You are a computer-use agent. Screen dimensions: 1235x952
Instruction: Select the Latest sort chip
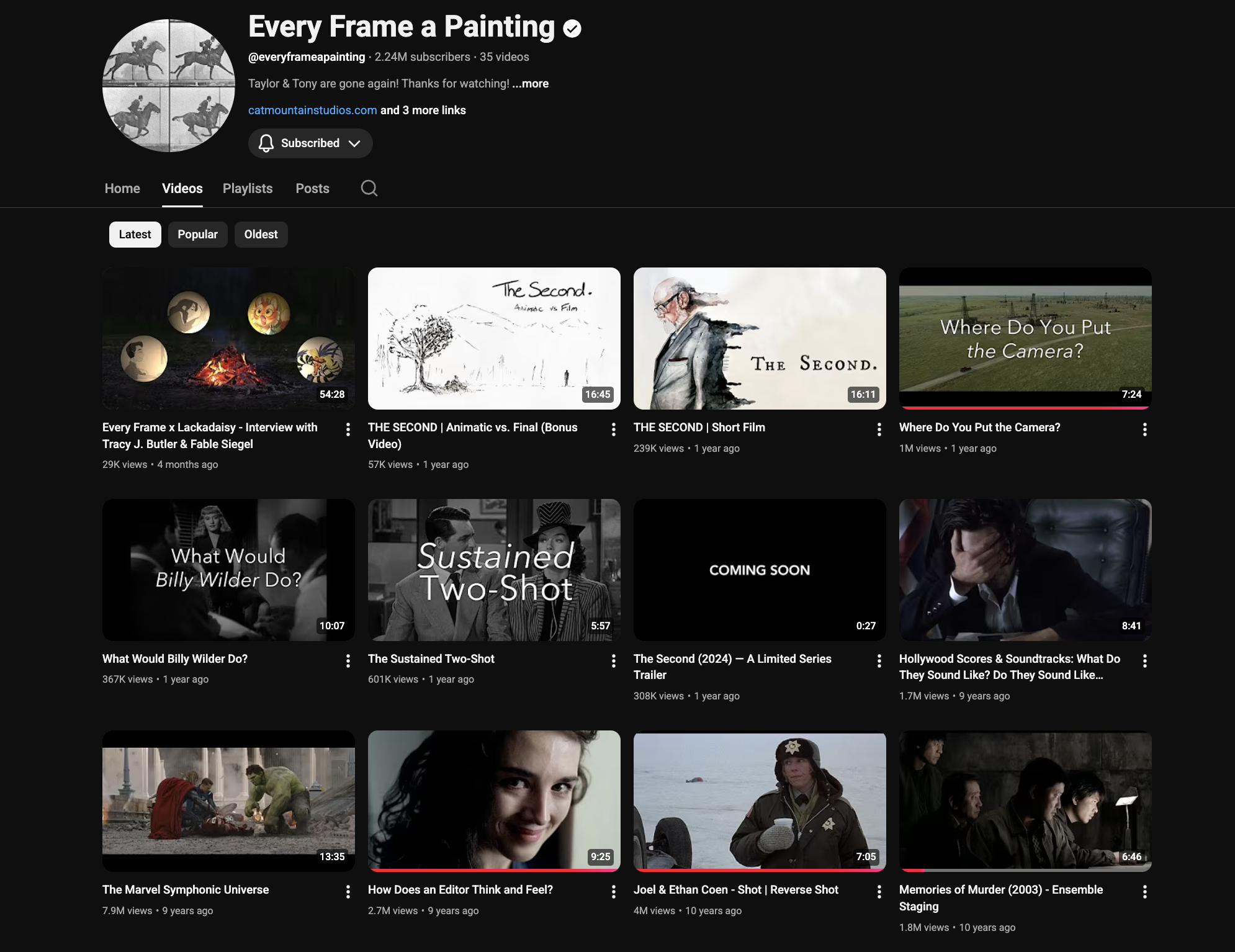coord(135,235)
